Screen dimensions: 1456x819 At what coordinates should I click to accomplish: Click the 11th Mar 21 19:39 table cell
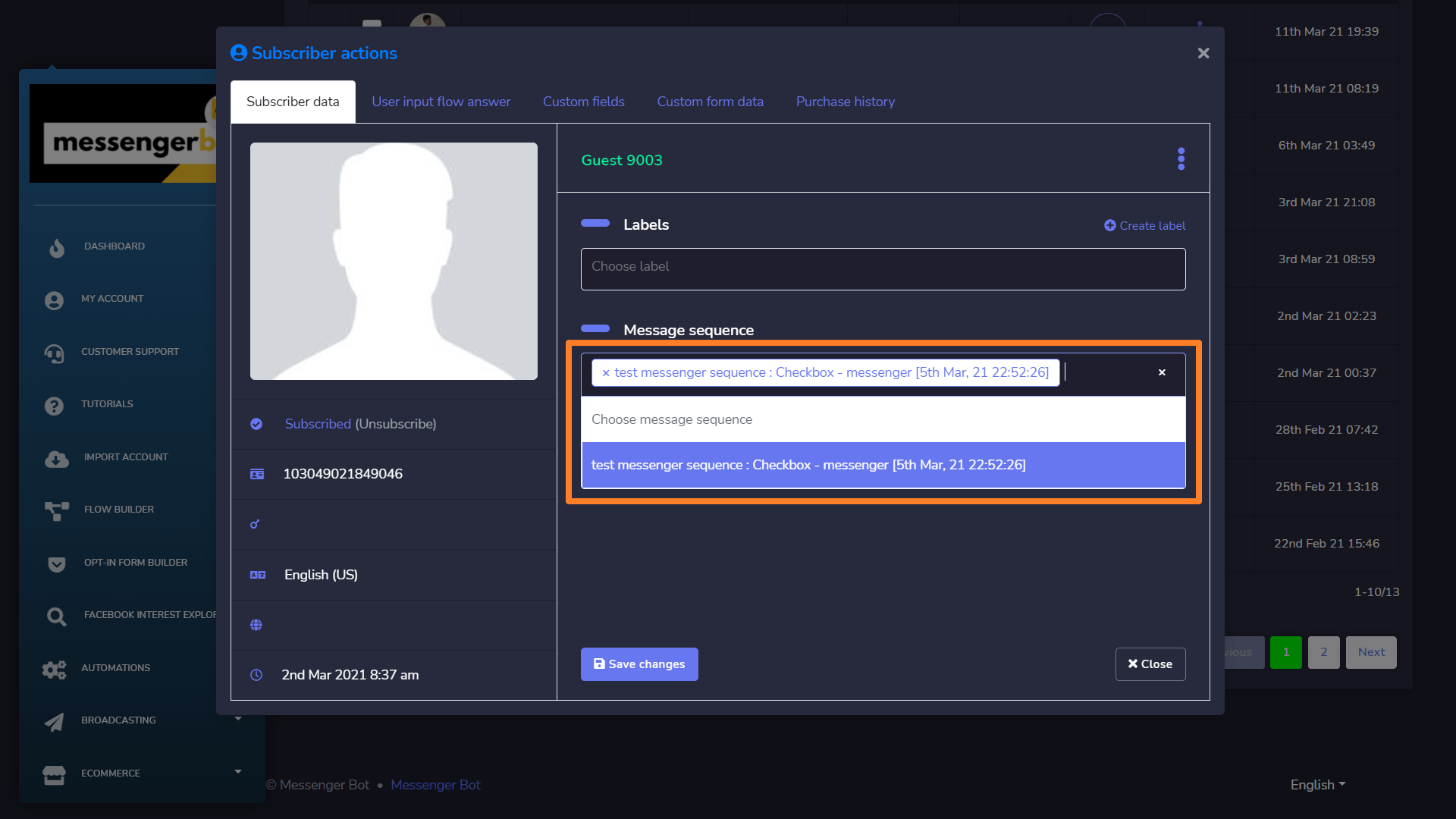pos(1326,32)
